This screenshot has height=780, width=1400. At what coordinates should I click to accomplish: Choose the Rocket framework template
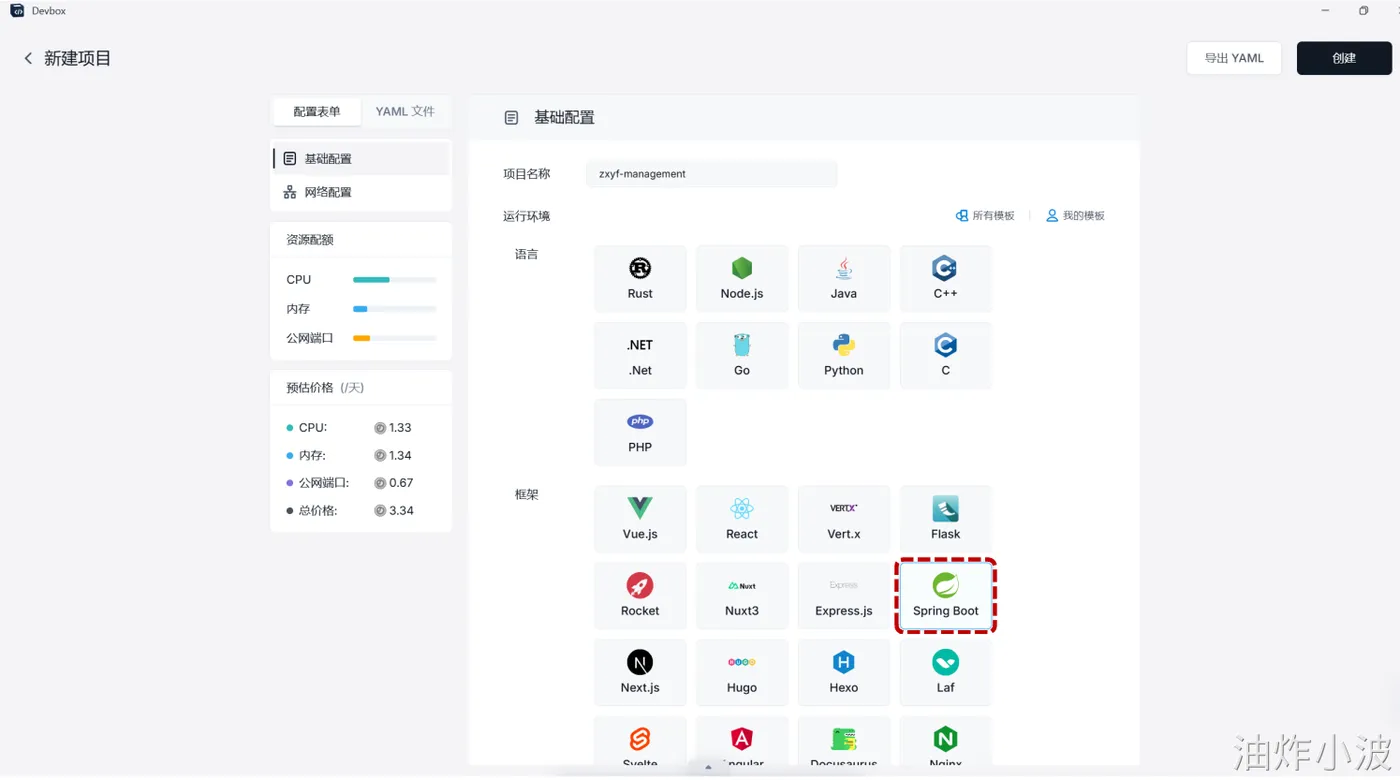tap(640, 596)
